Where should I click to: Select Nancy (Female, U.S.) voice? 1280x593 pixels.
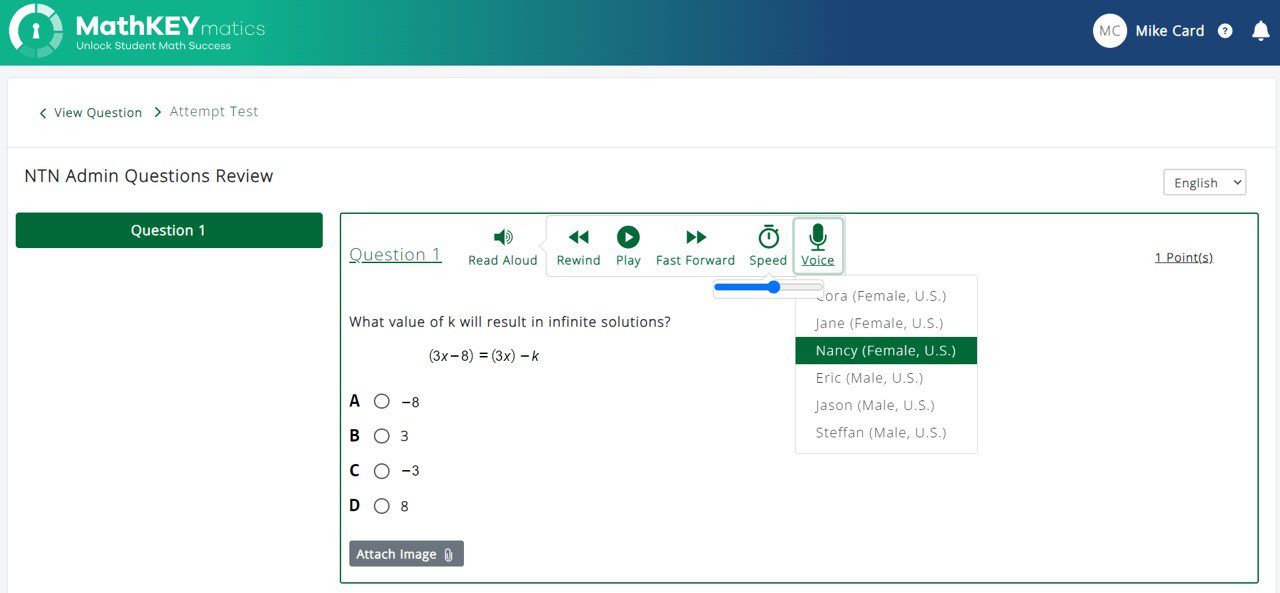(885, 350)
